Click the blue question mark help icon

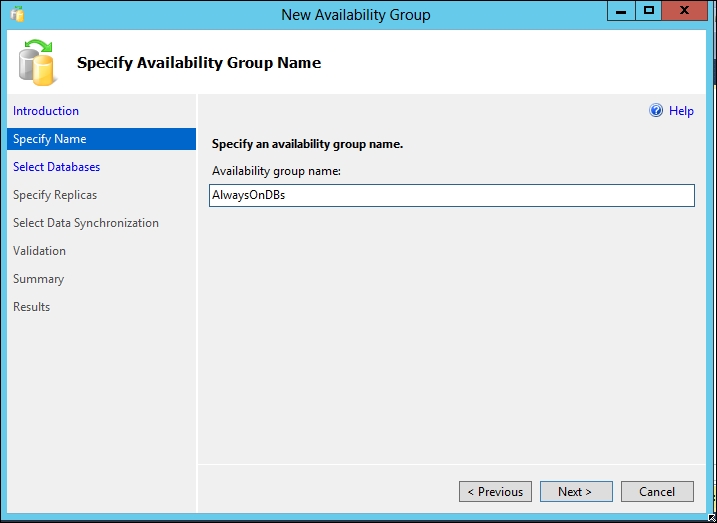point(656,111)
